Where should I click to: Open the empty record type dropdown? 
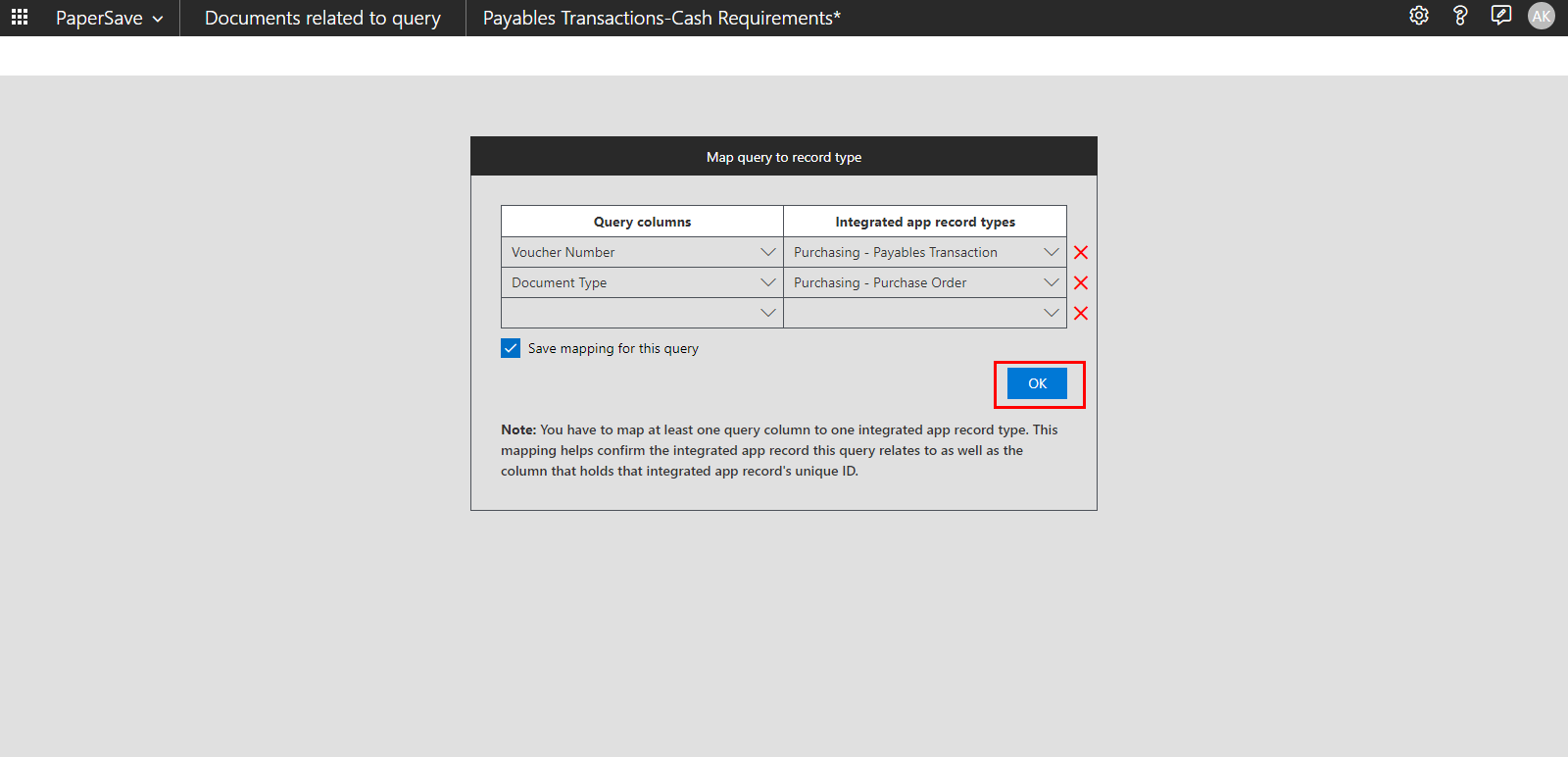coord(1051,314)
